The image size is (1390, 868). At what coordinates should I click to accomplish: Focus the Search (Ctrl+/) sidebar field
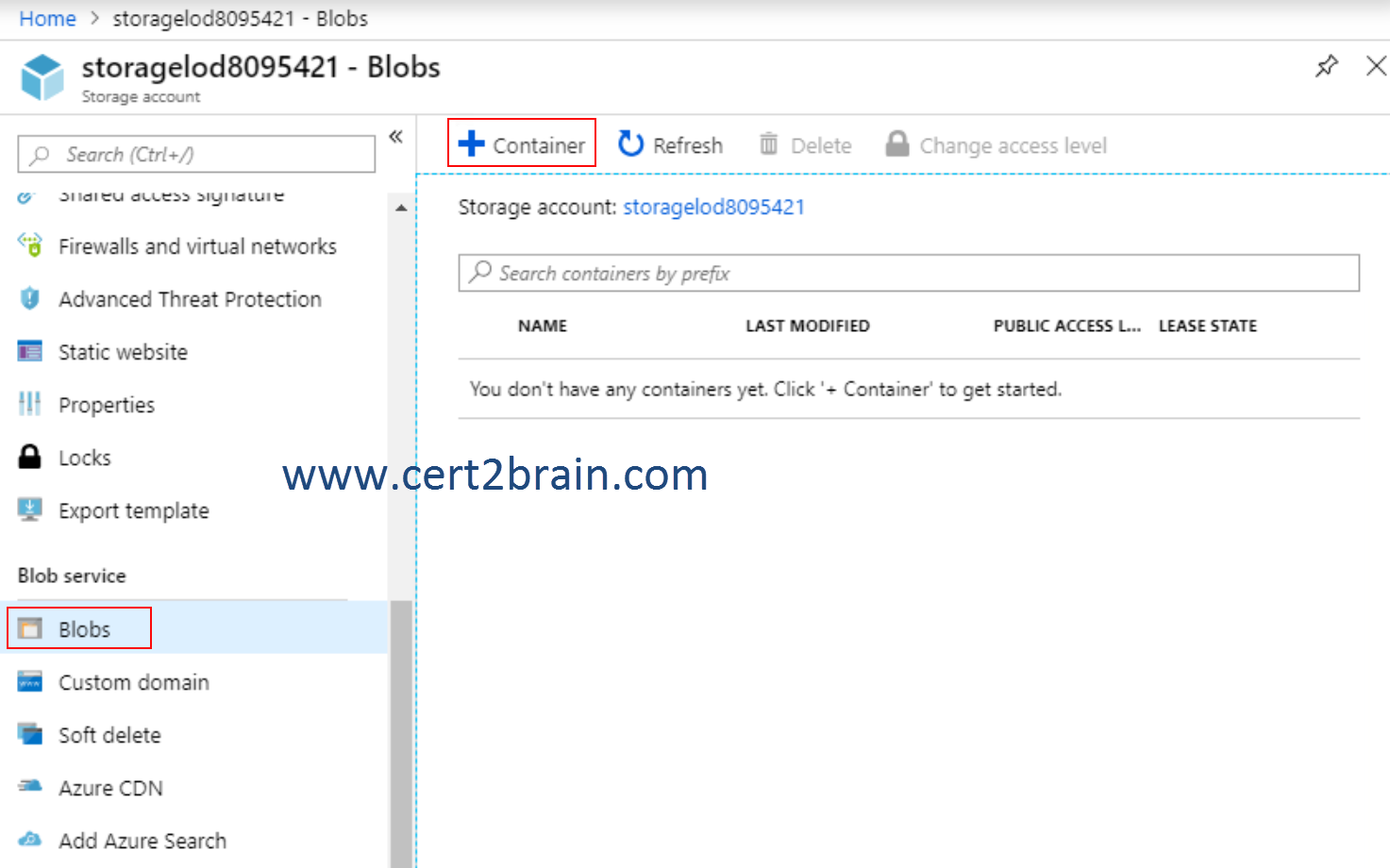(196, 154)
